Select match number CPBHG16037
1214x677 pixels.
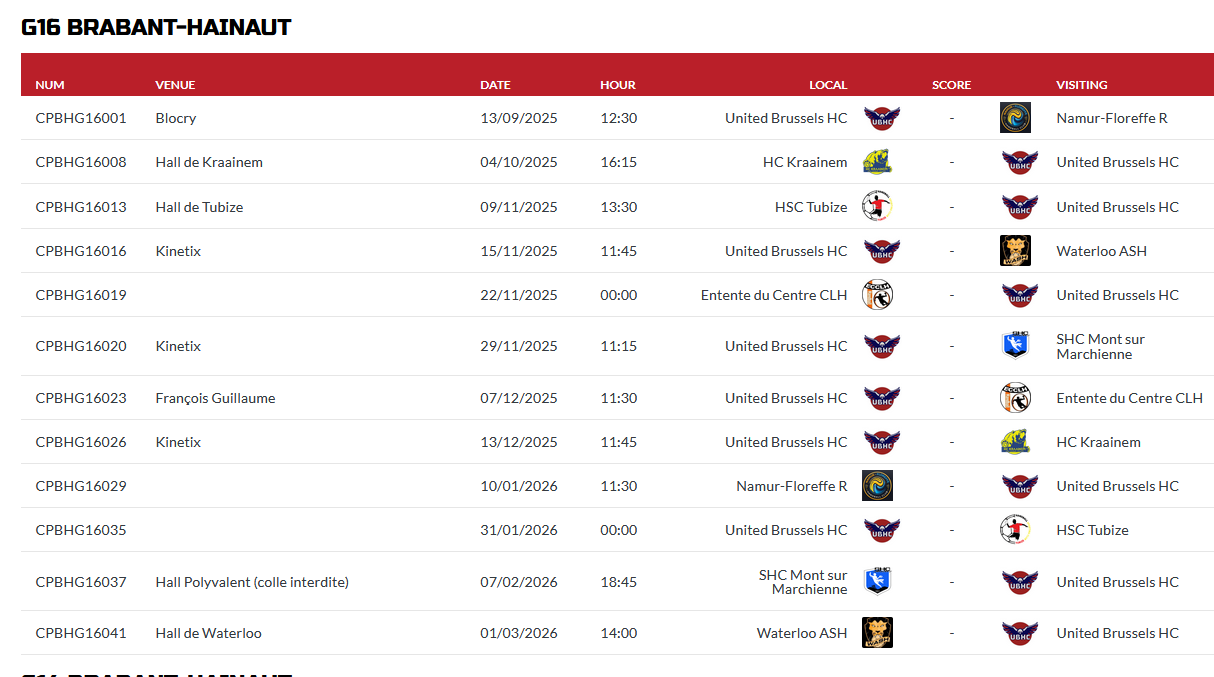pos(81,582)
